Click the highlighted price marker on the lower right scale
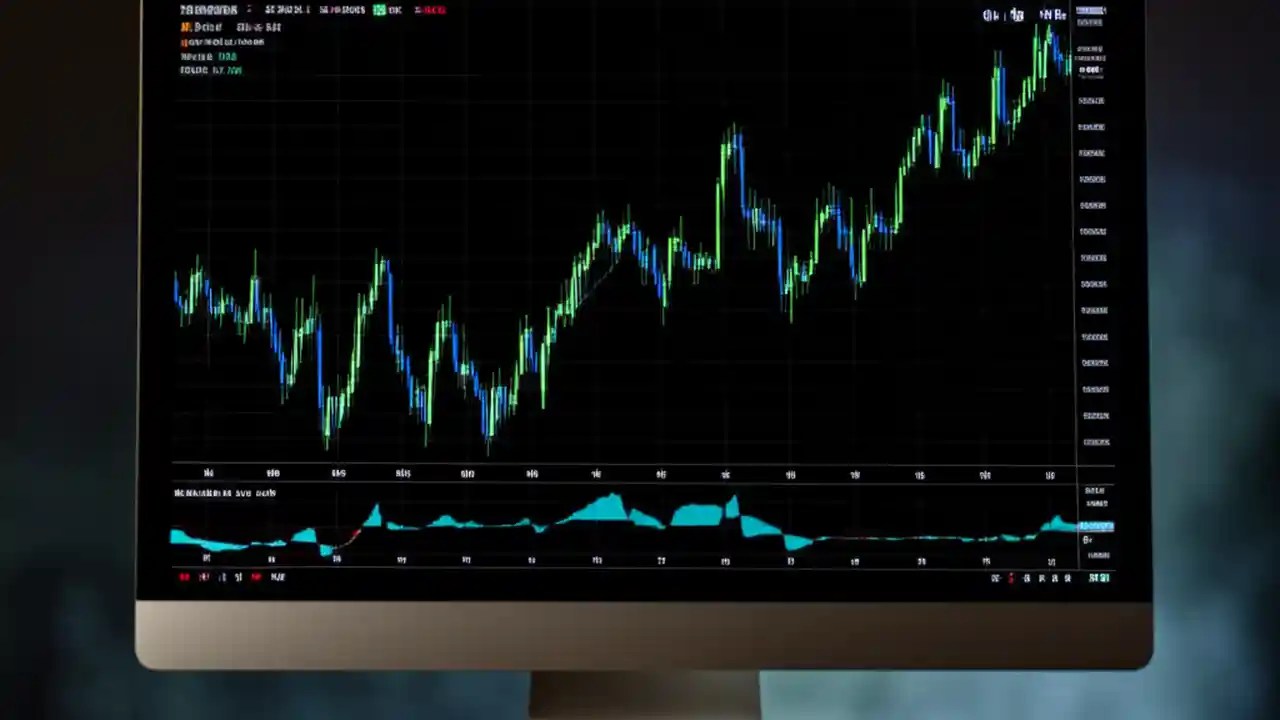 pos(1095,525)
